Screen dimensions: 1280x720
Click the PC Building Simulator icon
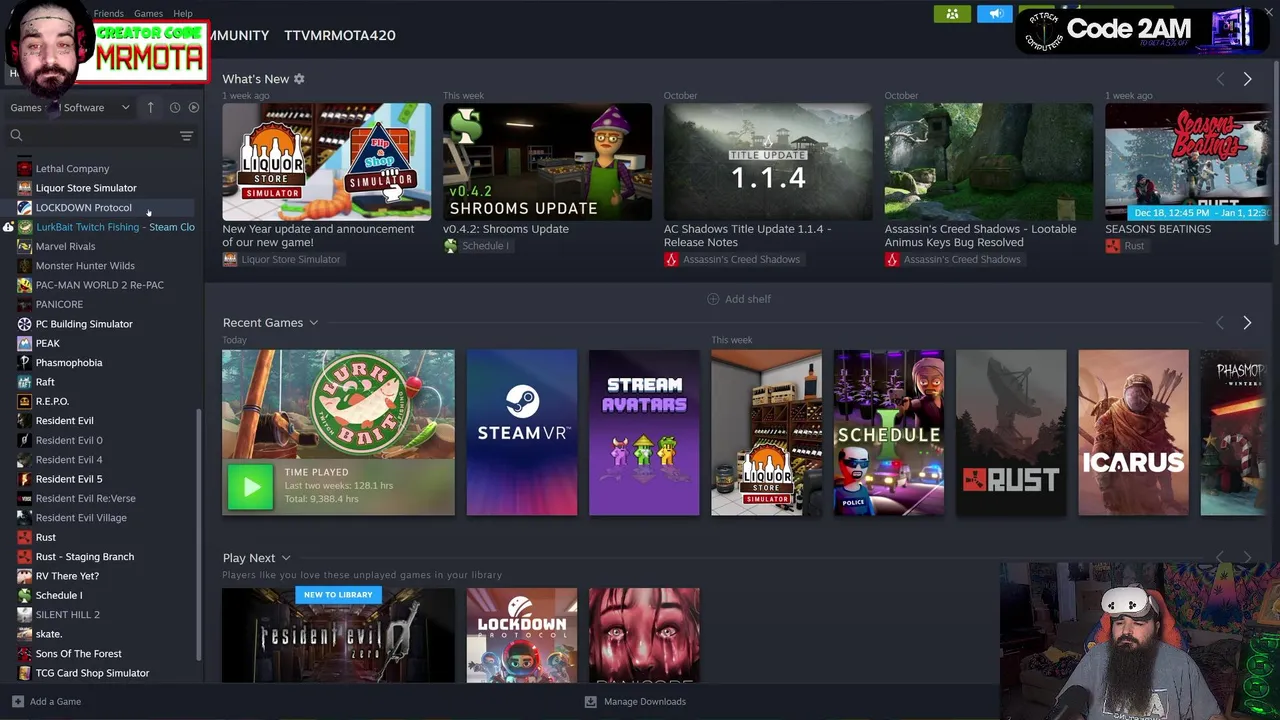click(x=25, y=324)
